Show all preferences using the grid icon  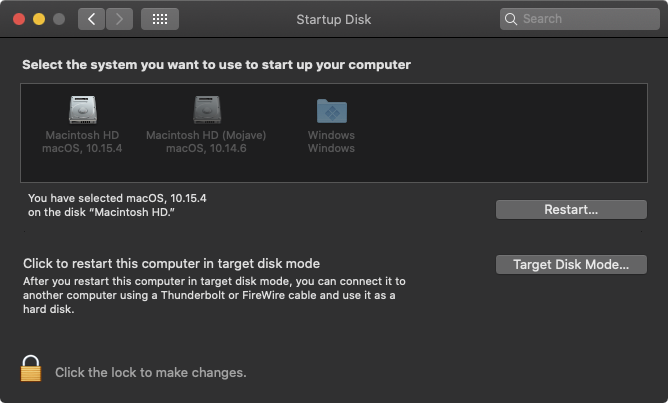pyautogui.click(x=160, y=19)
